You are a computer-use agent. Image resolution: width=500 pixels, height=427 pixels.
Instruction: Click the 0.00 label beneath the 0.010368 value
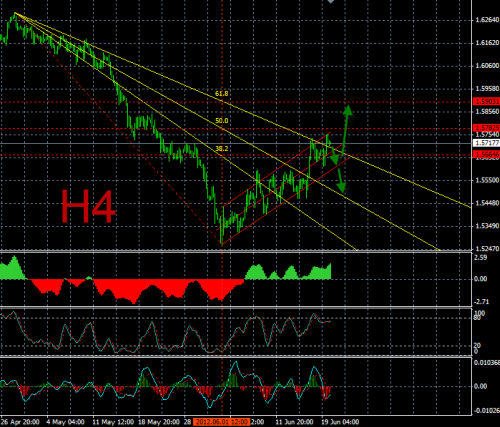point(481,386)
